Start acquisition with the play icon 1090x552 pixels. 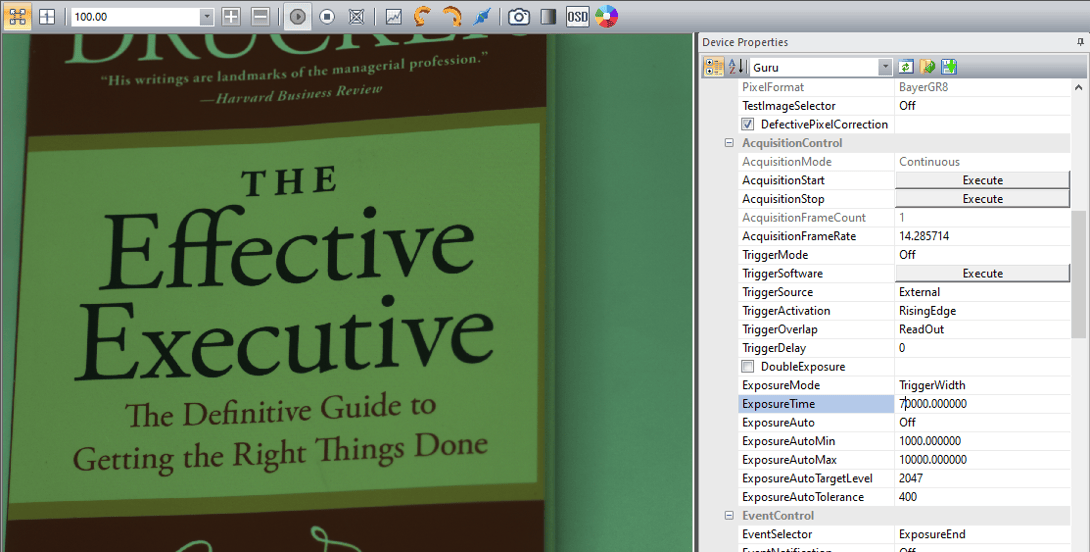[x=298, y=17]
